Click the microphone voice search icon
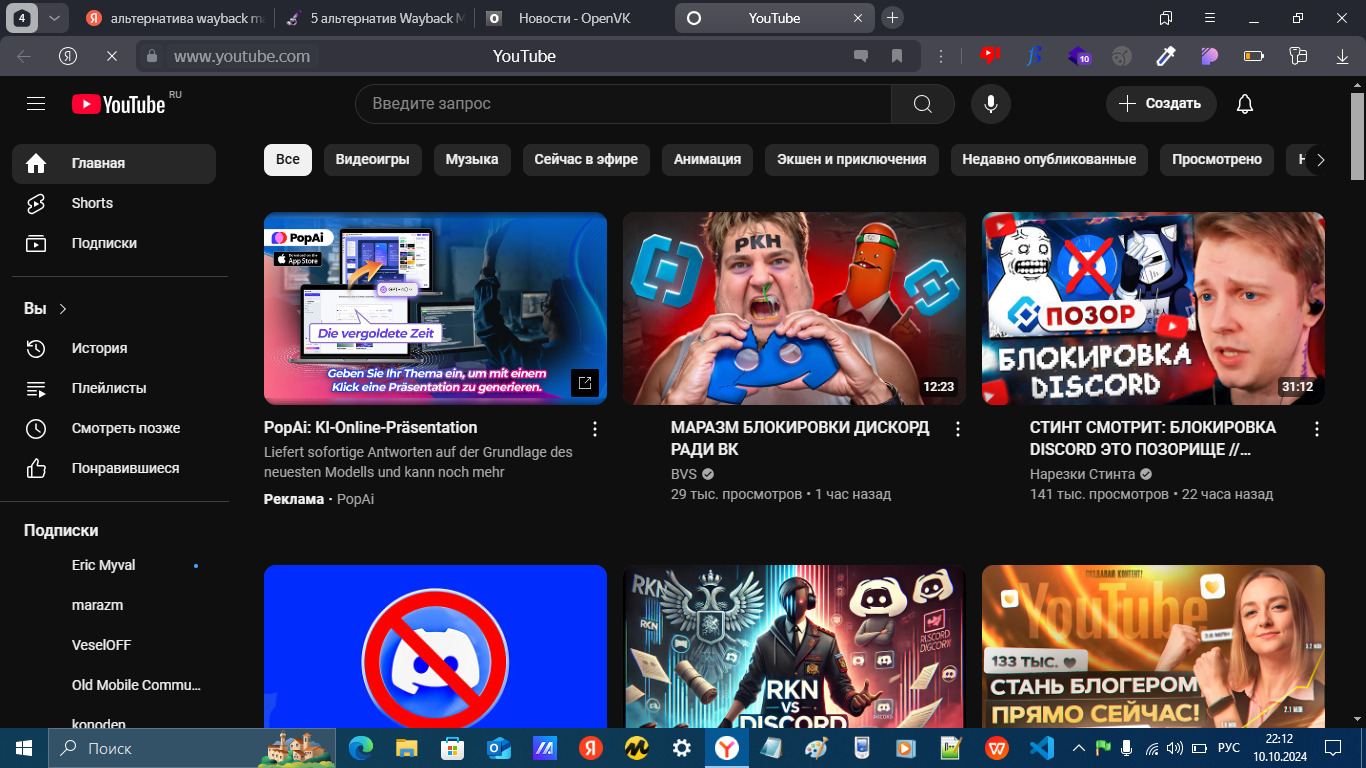The image size is (1366, 768). tap(990, 104)
